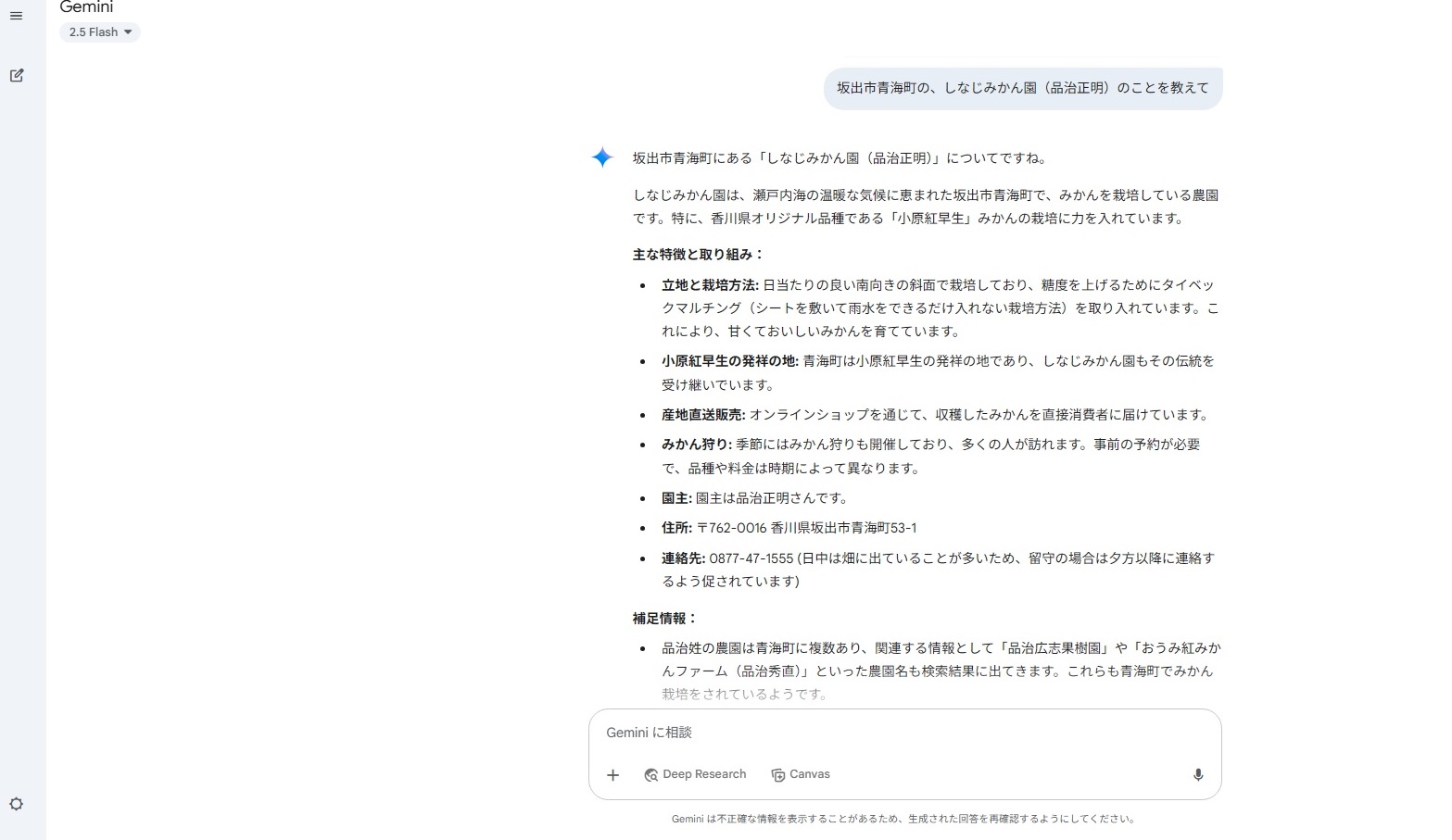Focus the 'Gemini に相談' input field
Screen dimensions: 1452x840
(x=904, y=733)
